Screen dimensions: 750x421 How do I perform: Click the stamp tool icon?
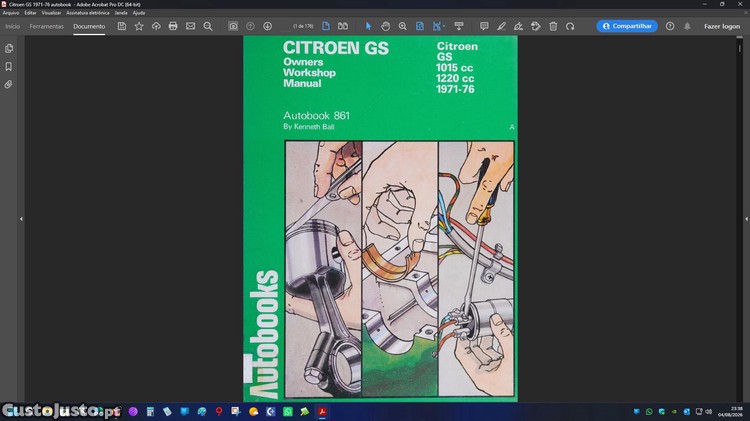click(x=536, y=26)
